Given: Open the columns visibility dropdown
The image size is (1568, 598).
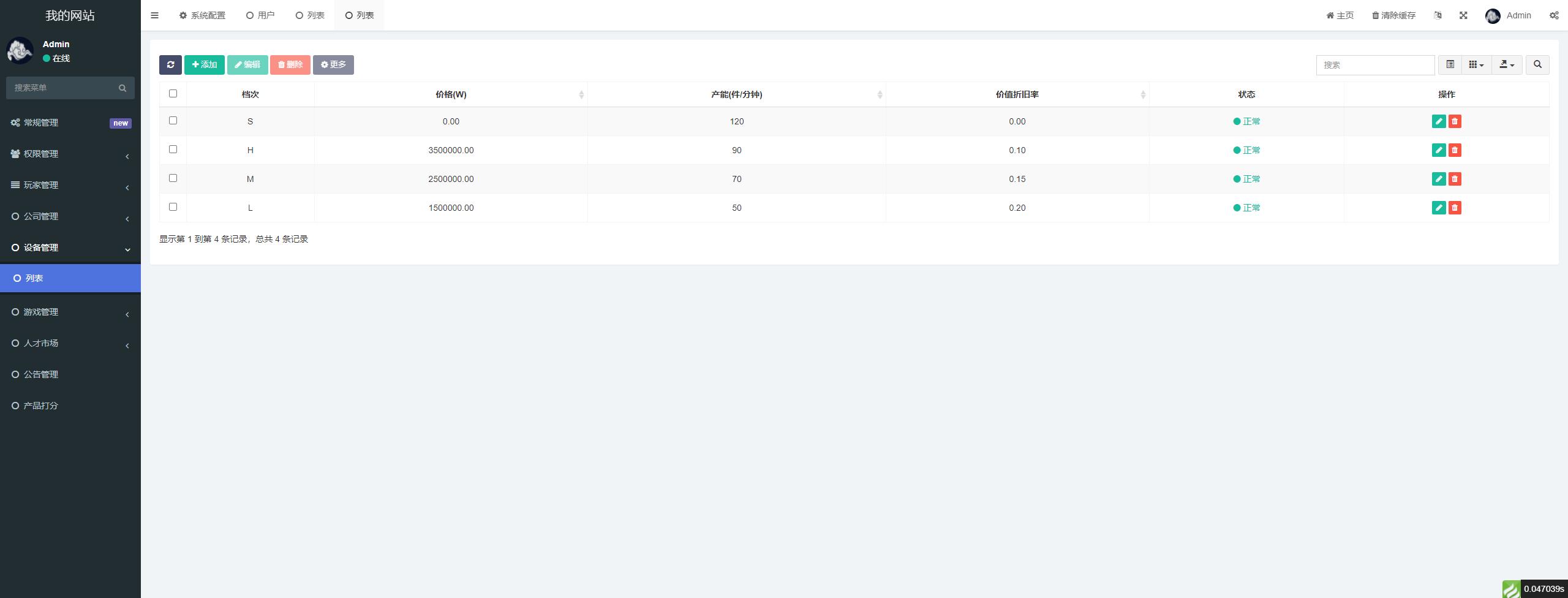Looking at the screenshot, I should point(1476,65).
